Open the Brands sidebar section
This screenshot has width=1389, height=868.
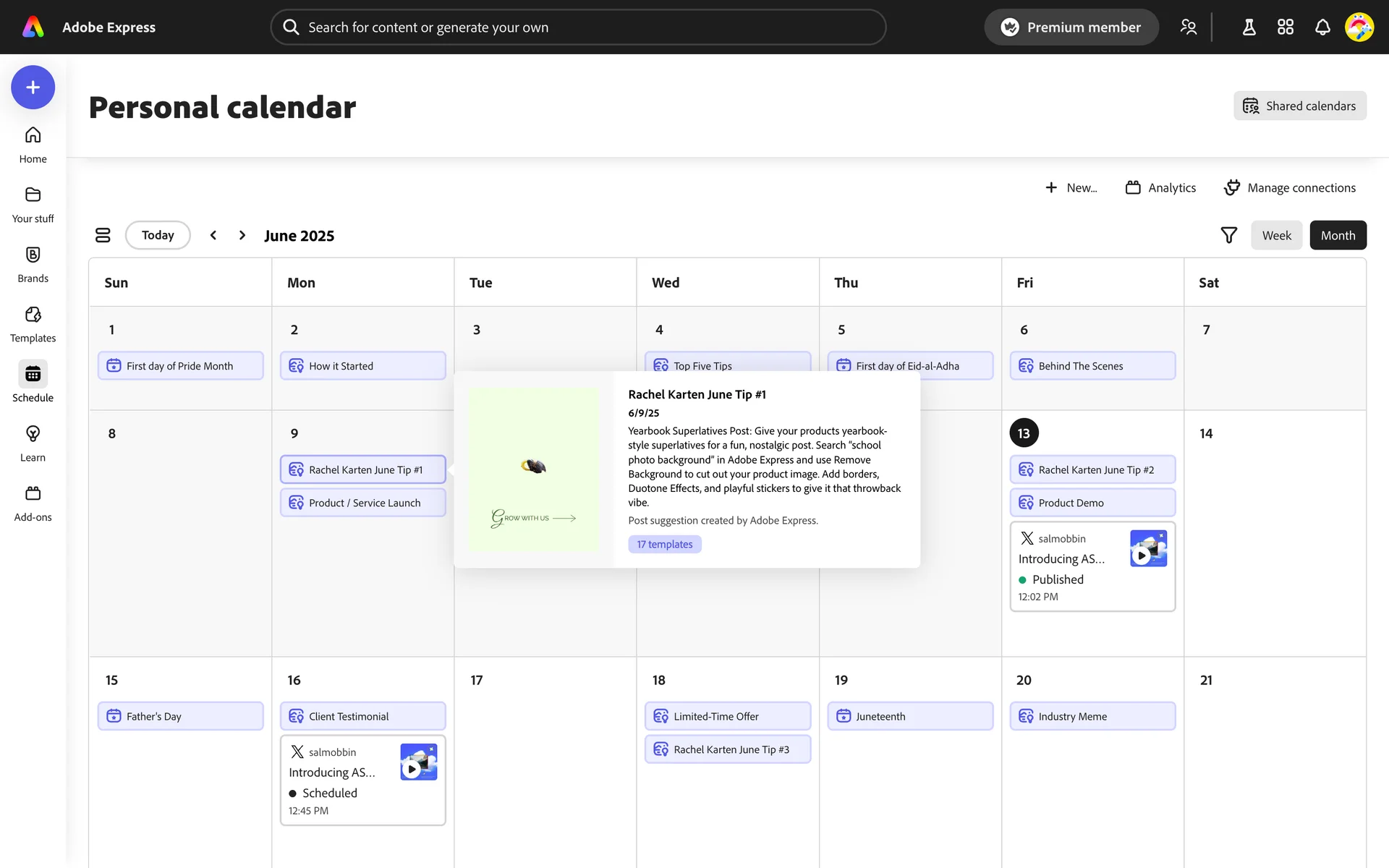[x=33, y=264]
